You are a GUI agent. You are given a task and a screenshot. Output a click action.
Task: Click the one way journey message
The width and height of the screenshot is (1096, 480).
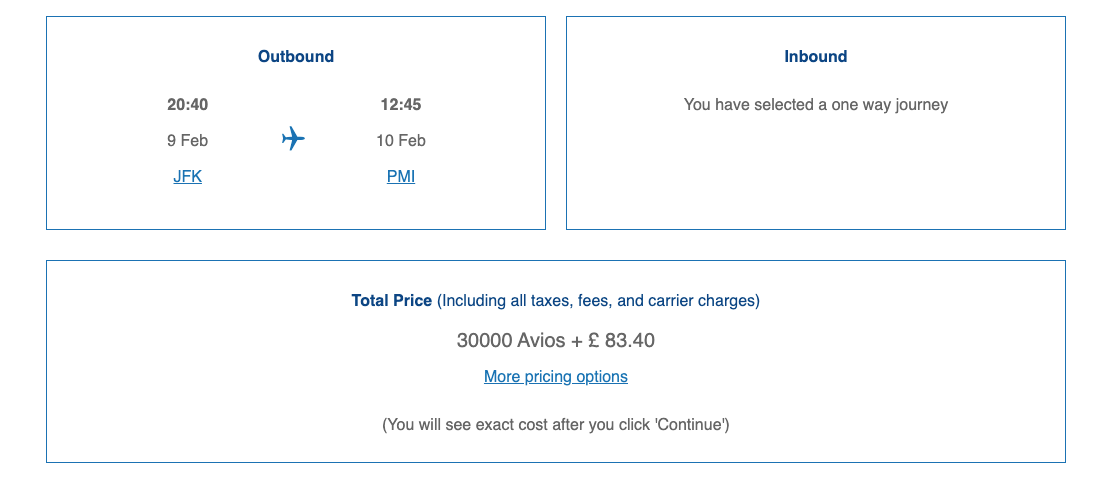pos(816,104)
